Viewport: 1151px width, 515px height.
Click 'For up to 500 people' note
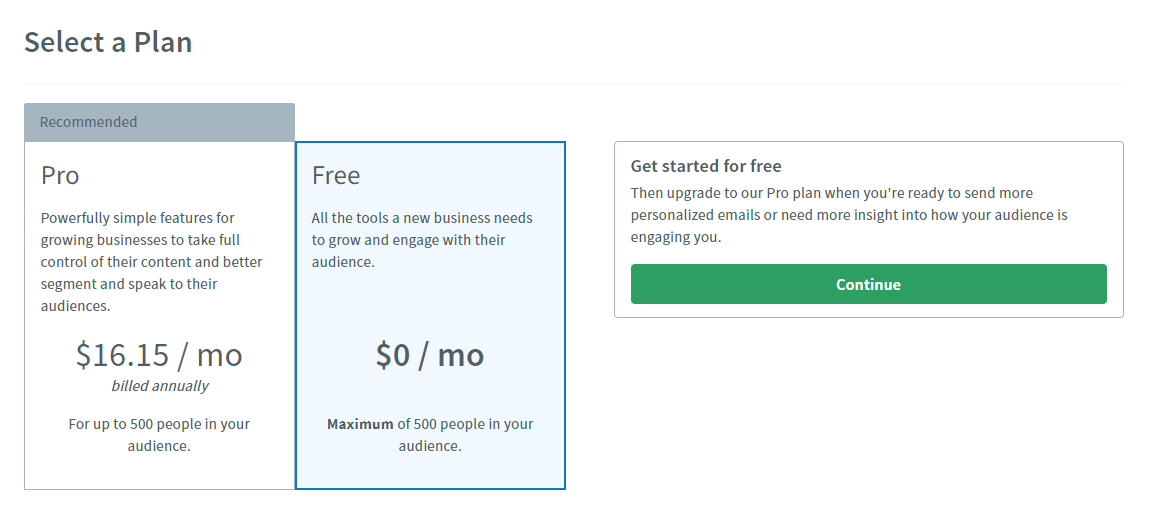[x=159, y=435]
